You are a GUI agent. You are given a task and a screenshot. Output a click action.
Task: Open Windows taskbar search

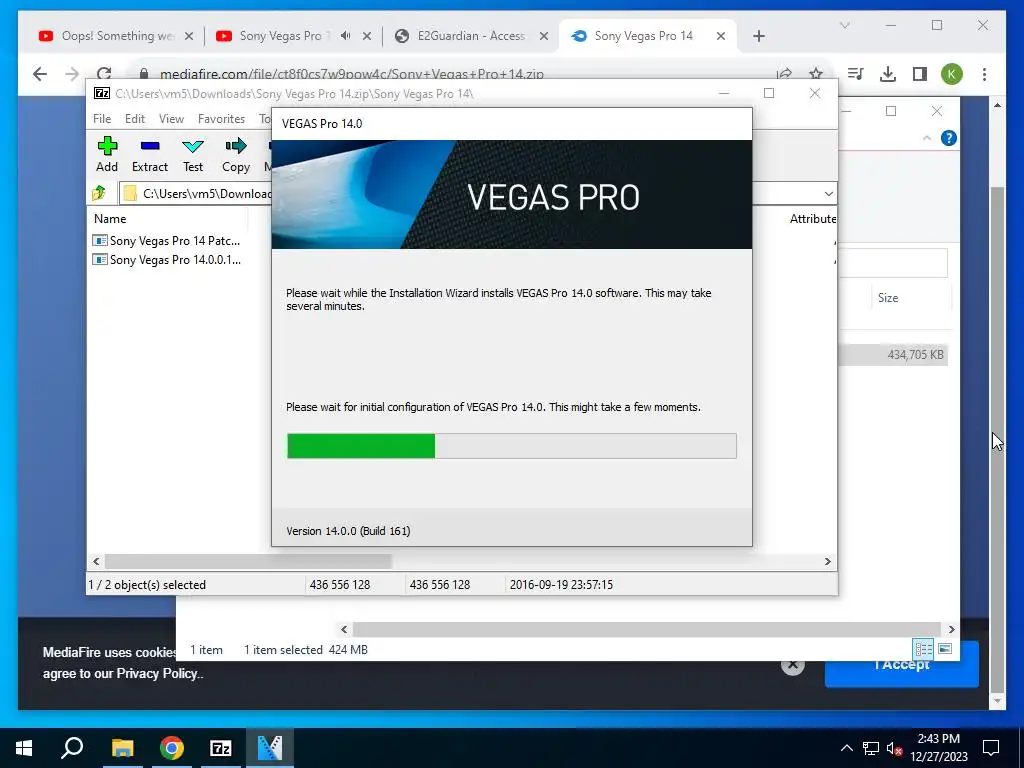coord(72,748)
